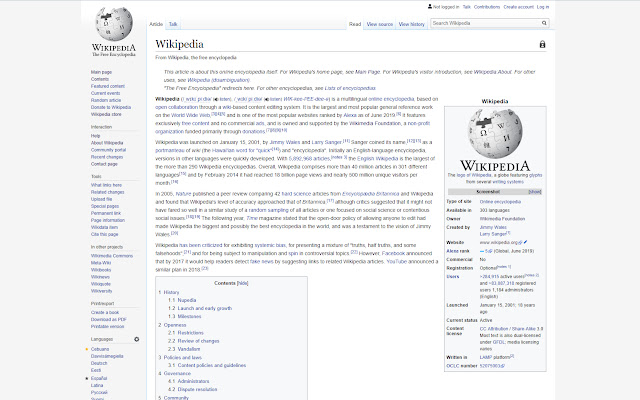Open Contact page link
640x400 pixels.
tap(104, 164)
